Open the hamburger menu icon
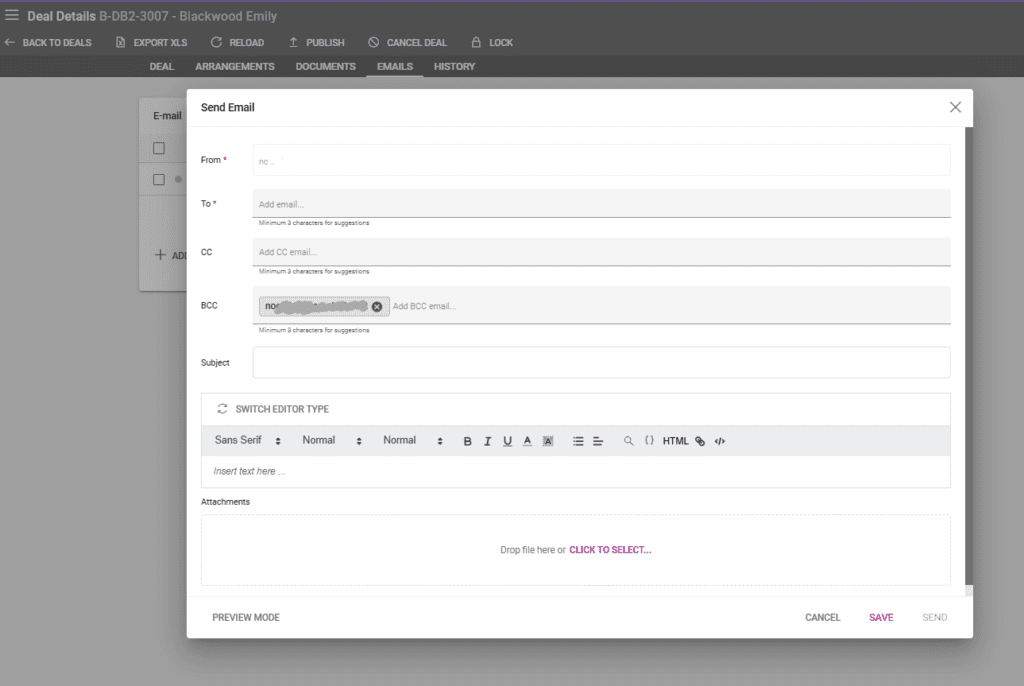The image size is (1024, 686). (12, 15)
